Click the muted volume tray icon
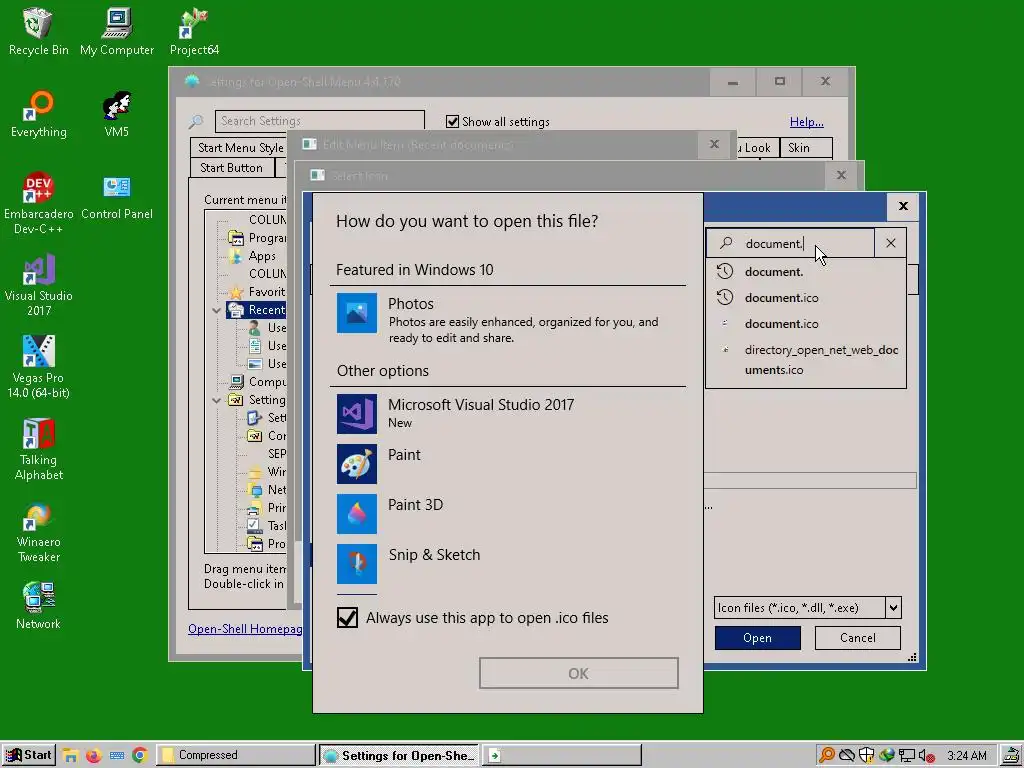Screen dimensions: 1024x768 (926, 756)
